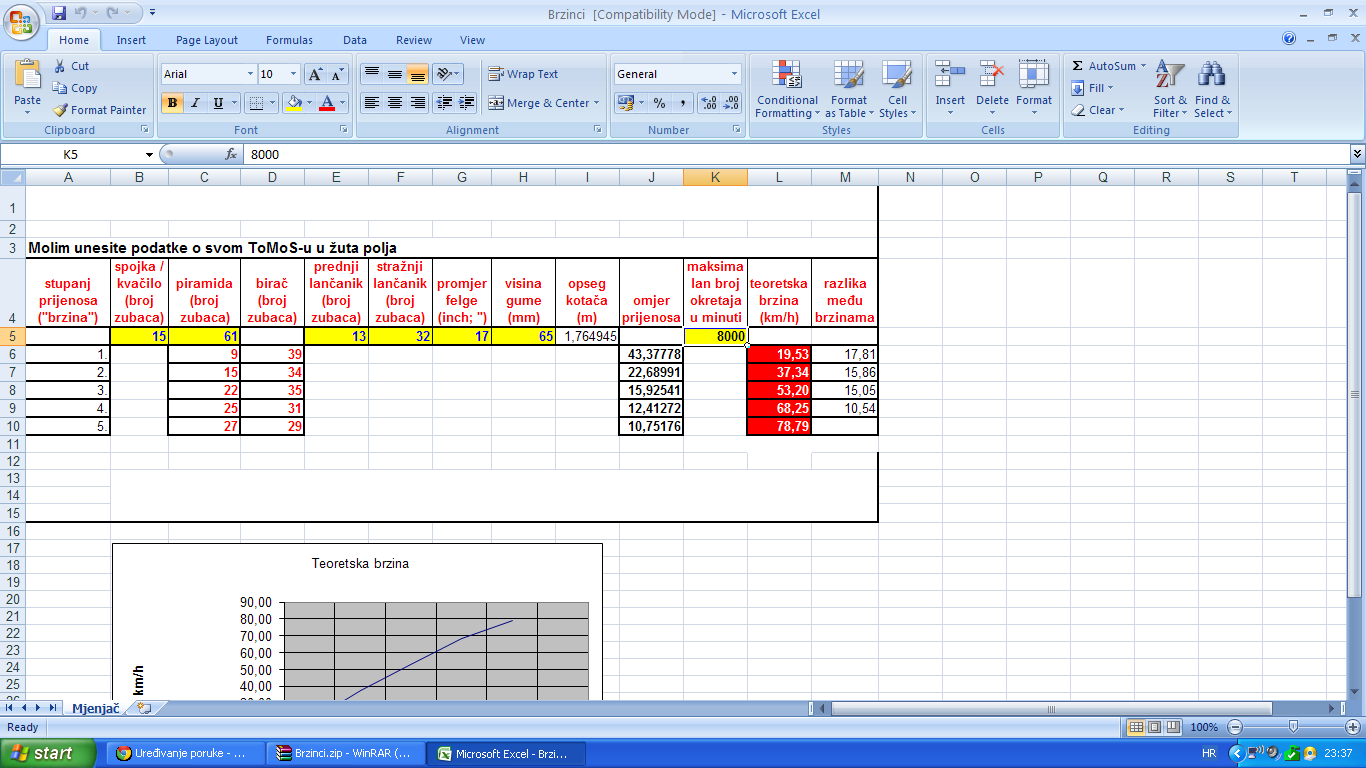This screenshot has height=768, width=1366.
Task: Expand the Number Format General dropdown
Action: (x=735, y=74)
